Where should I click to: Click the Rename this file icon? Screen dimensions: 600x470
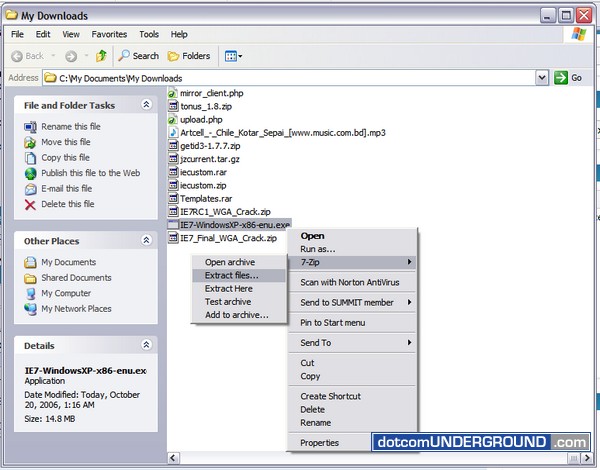31,127
